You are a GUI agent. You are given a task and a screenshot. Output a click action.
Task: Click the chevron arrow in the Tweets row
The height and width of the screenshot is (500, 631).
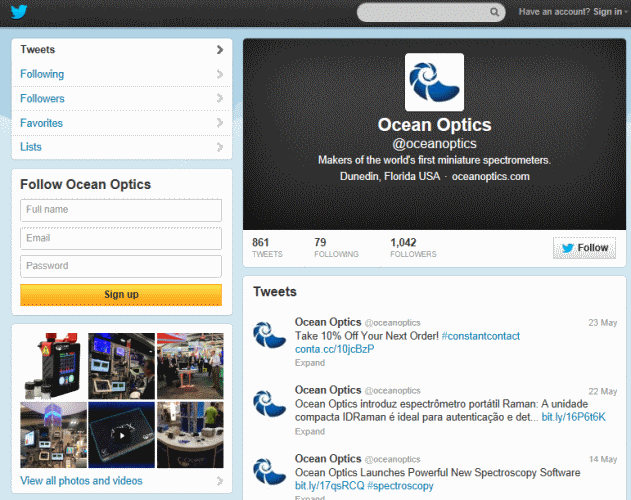click(x=220, y=50)
